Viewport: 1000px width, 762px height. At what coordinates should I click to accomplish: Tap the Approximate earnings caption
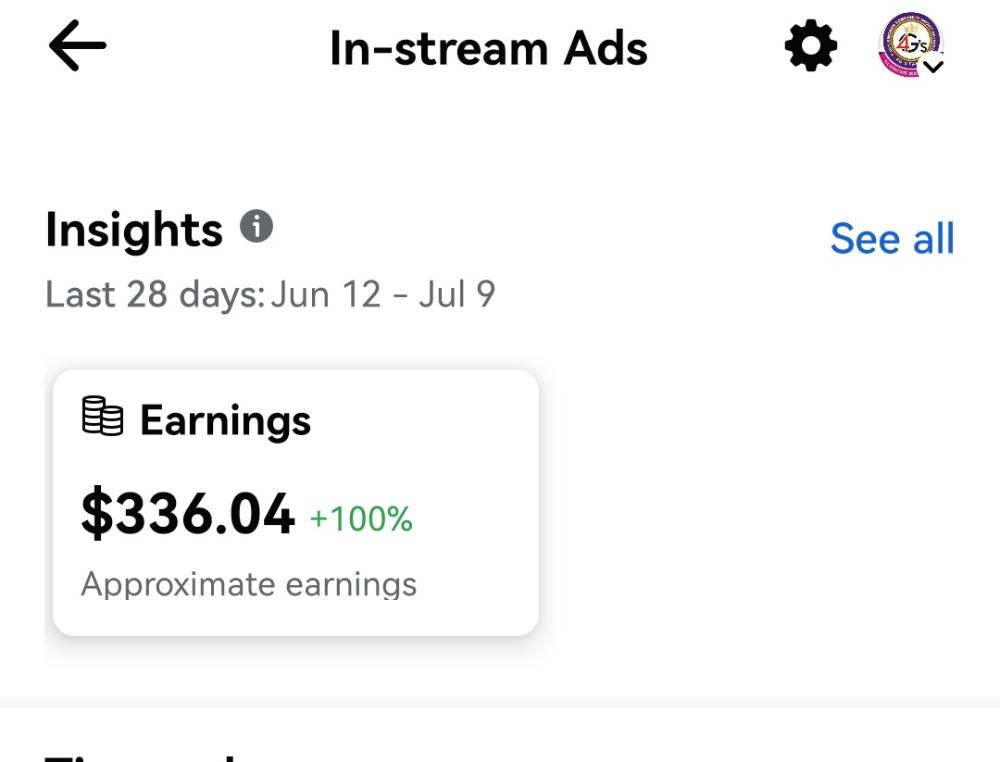[x=249, y=585]
